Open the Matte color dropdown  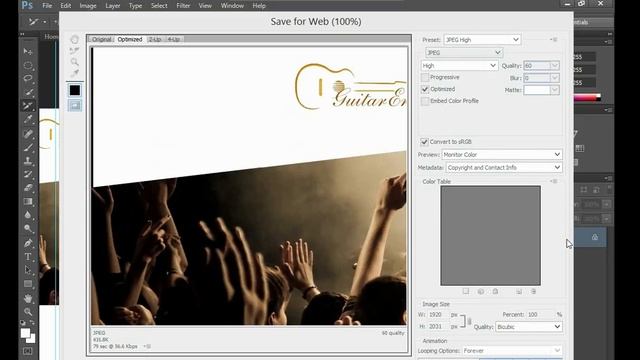(x=555, y=90)
